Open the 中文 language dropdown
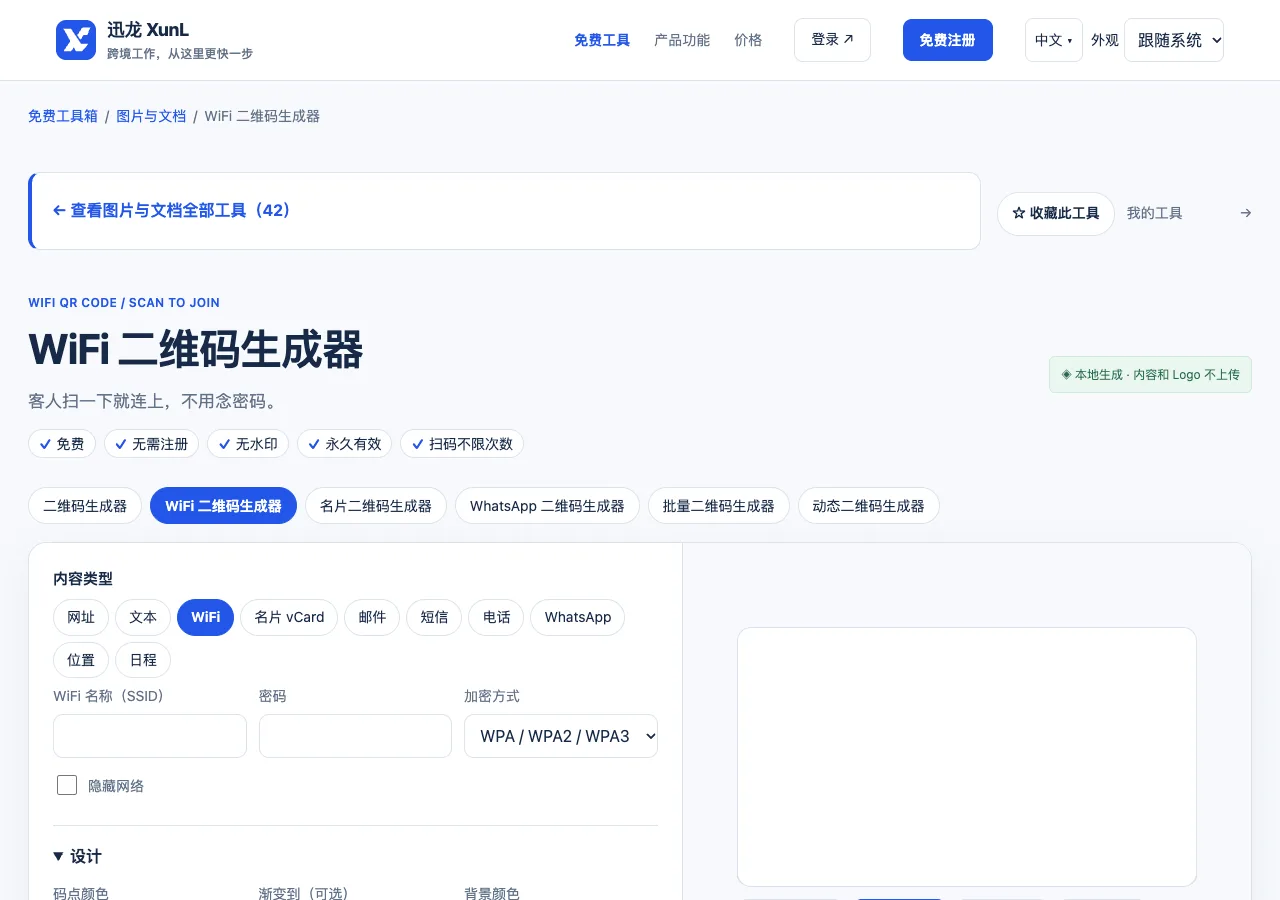 (1053, 40)
